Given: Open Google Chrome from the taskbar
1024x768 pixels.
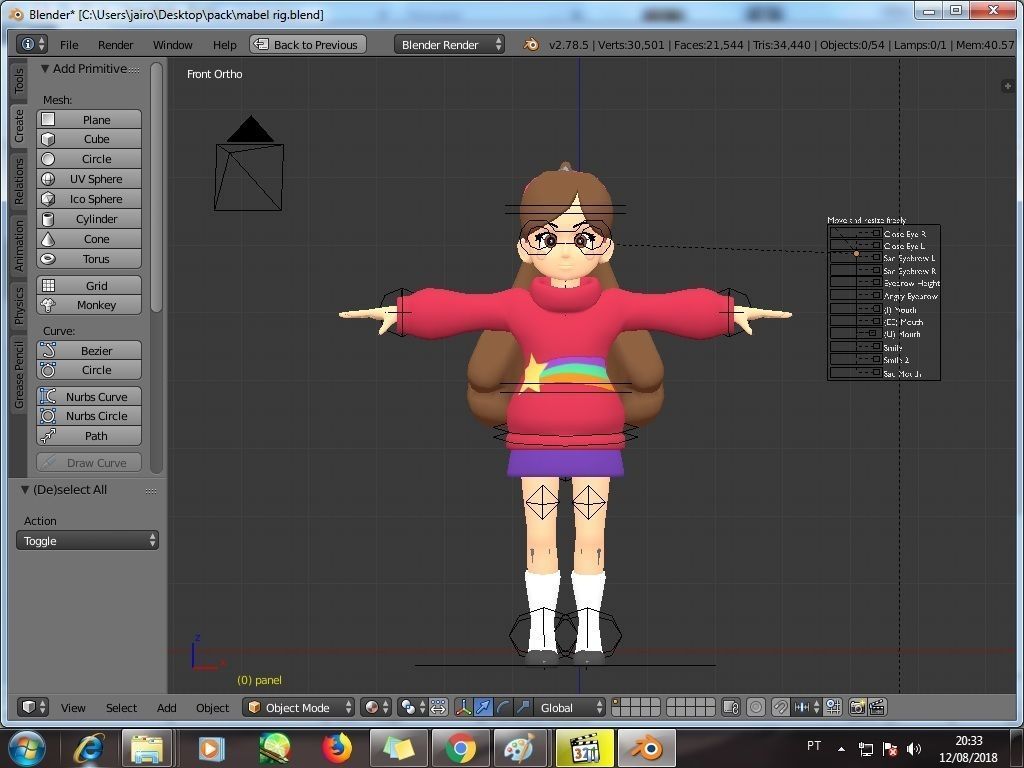Looking at the screenshot, I should (x=461, y=748).
